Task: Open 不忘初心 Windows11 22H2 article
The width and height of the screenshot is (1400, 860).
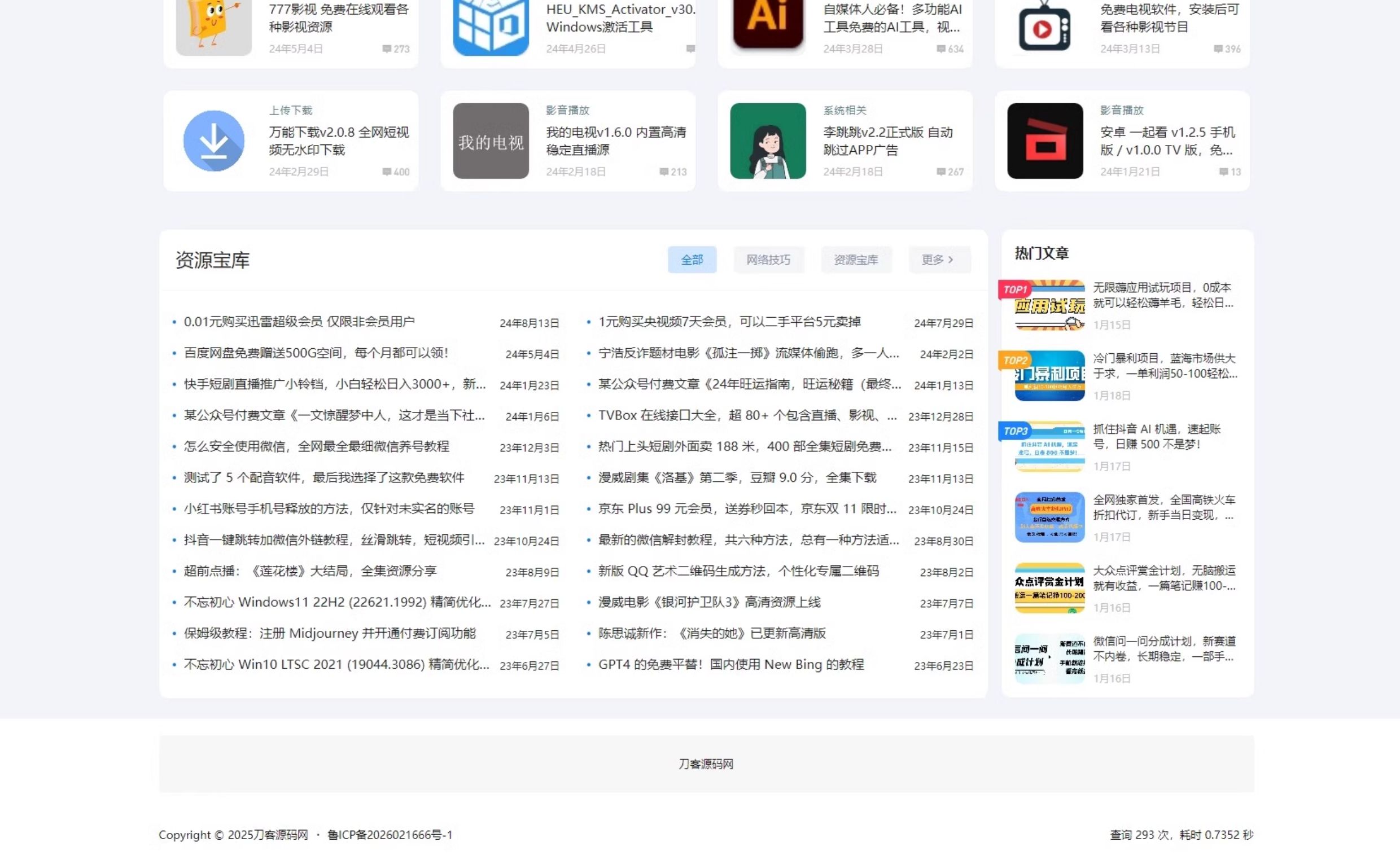Action: coord(338,602)
